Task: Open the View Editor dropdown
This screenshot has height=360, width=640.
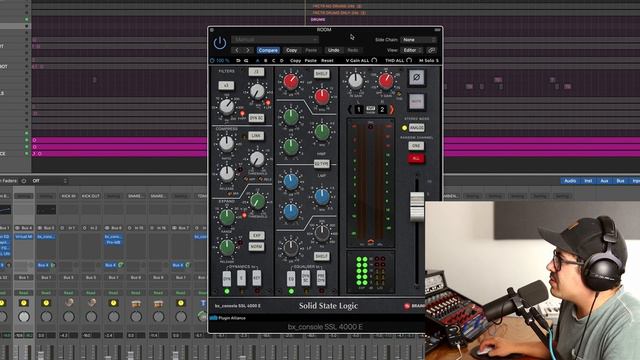Action: coord(412,50)
